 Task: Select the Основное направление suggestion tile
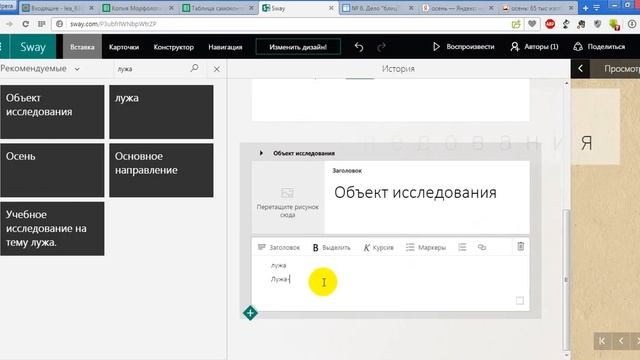[161, 170]
